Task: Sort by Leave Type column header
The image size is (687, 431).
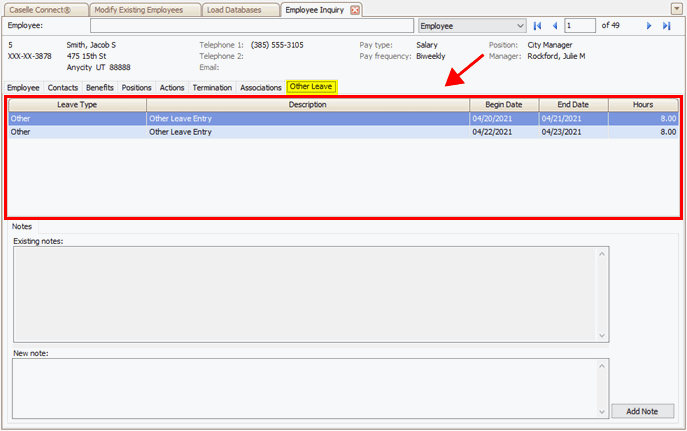Action: (77, 104)
